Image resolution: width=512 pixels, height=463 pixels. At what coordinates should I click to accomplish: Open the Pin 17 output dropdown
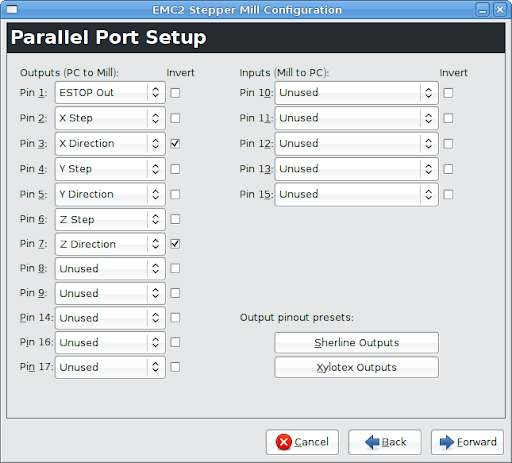pos(110,367)
